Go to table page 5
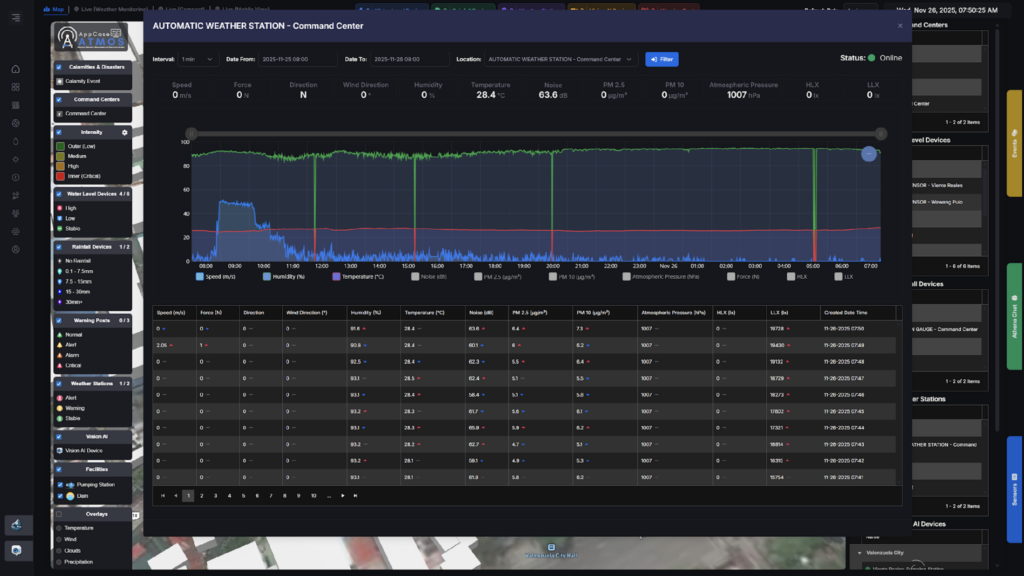The height and width of the screenshot is (576, 1024). click(x=244, y=496)
